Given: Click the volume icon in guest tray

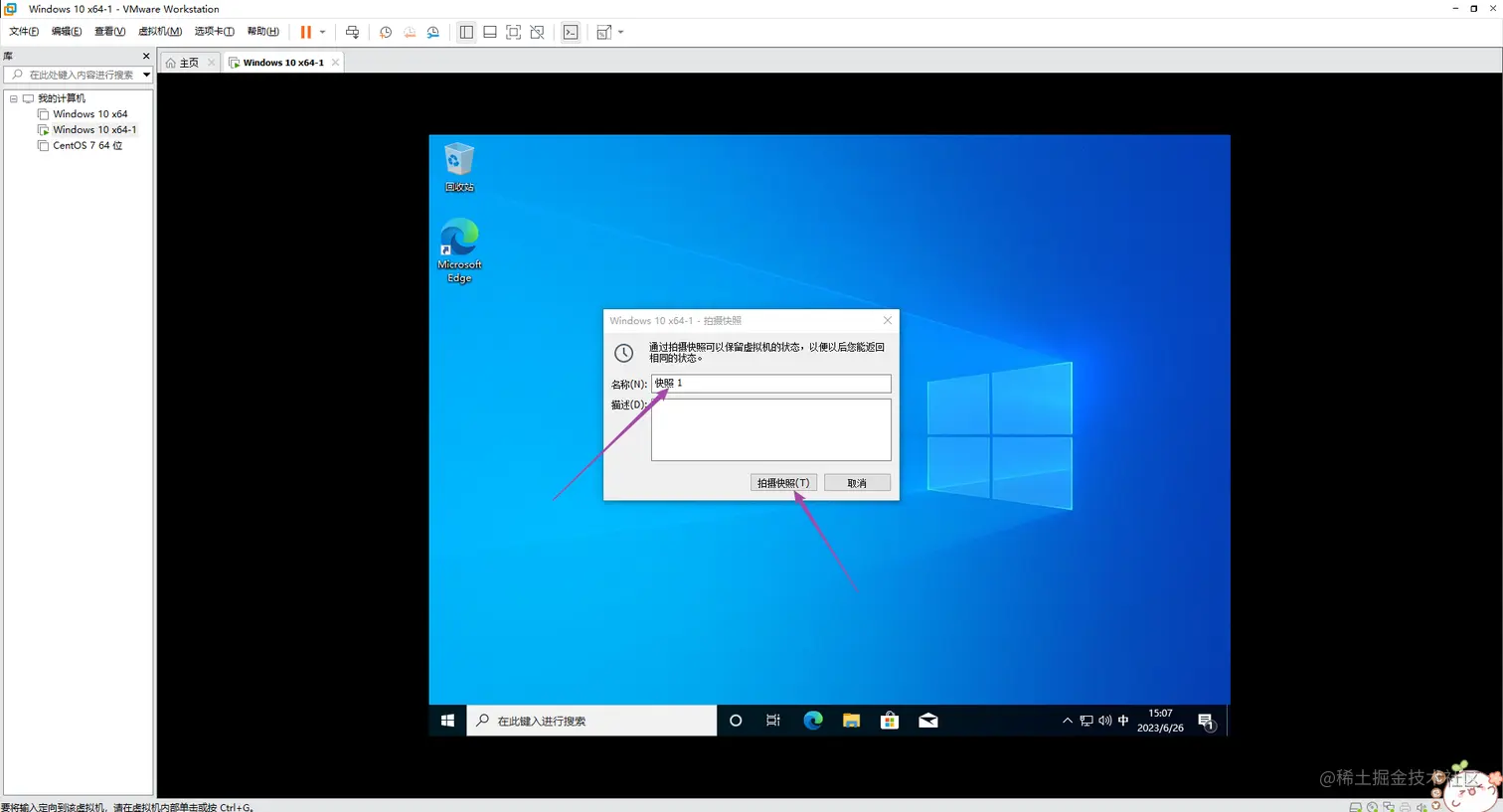Looking at the screenshot, I should (1104, 721).
